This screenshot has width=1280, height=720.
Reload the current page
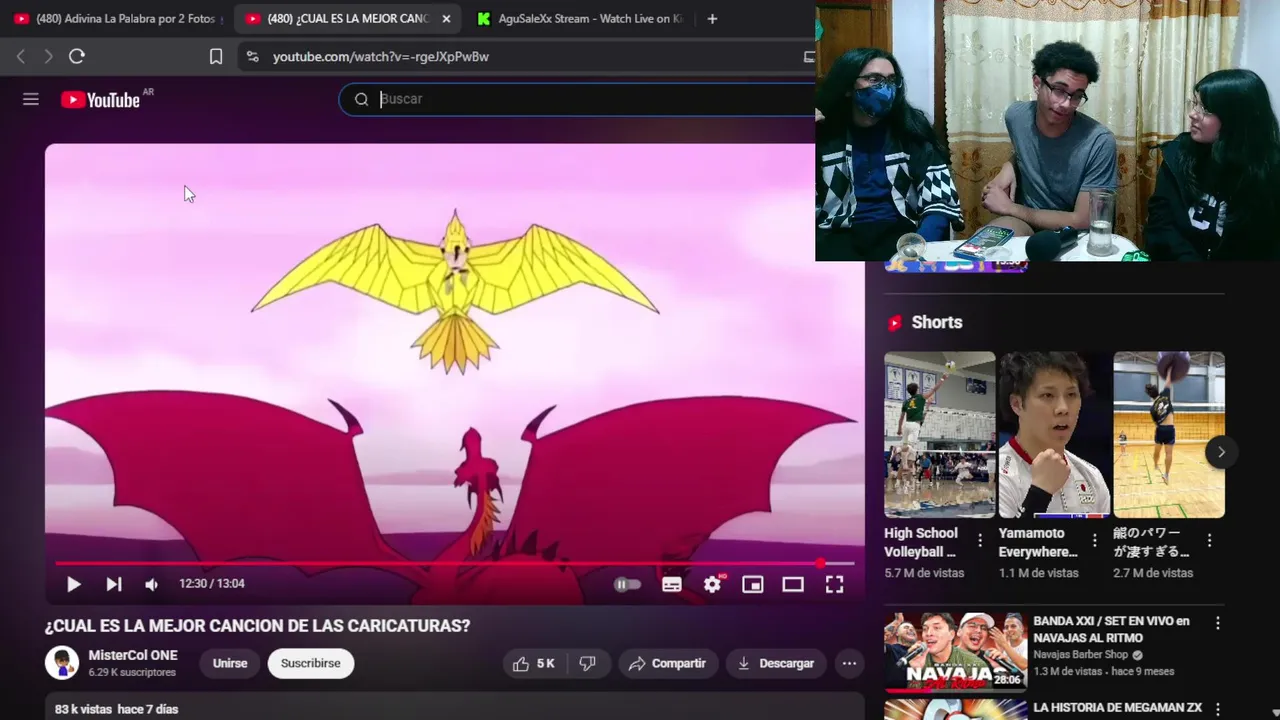coord(77,56)
